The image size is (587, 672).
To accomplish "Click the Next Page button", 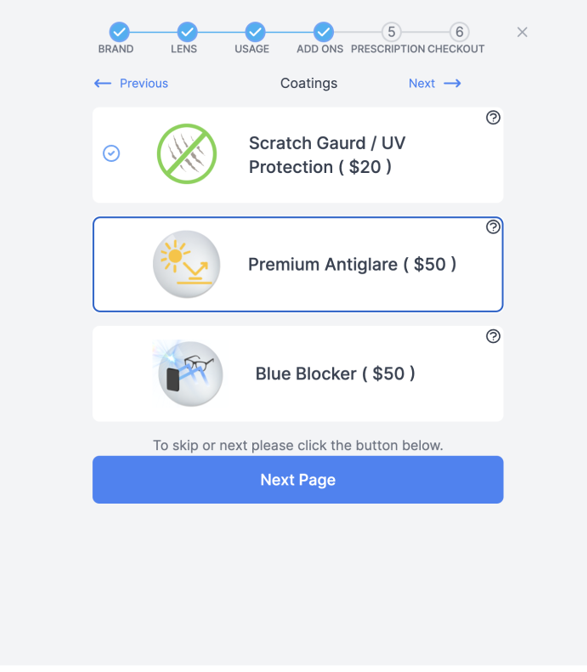I will point(298,480).
